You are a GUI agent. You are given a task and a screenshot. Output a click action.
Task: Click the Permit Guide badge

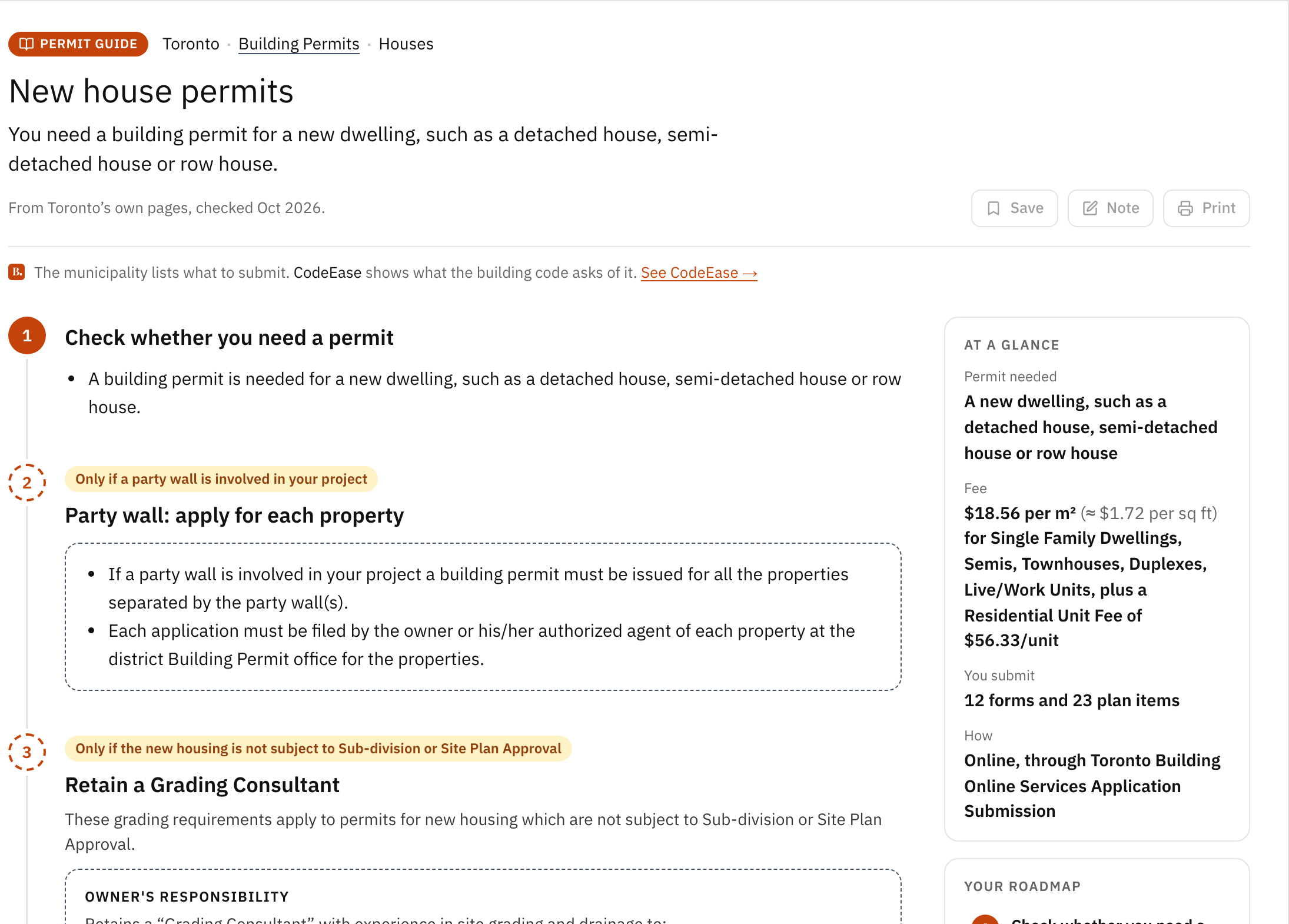pyautogui.click(x=78, y=44)
